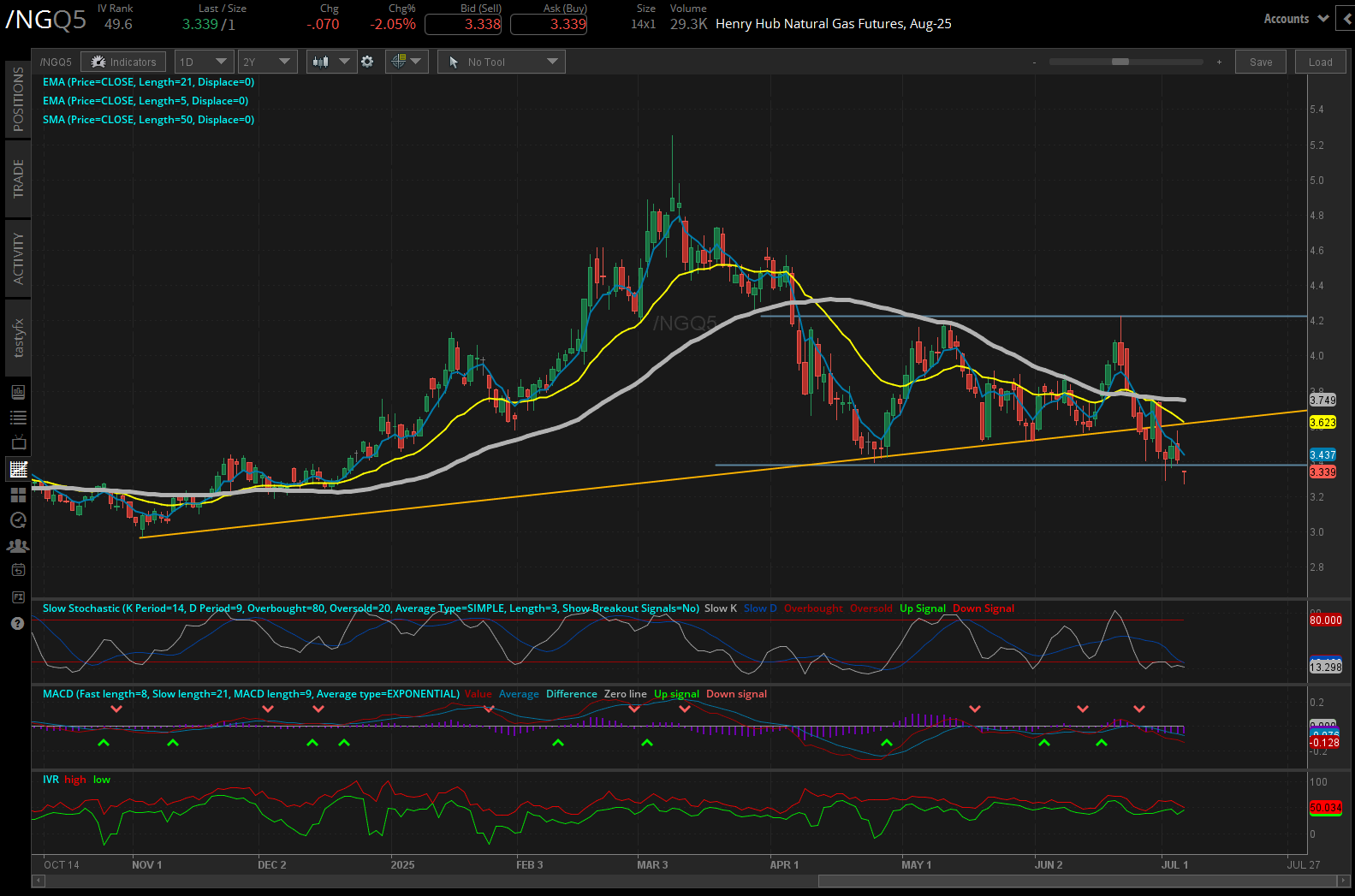Click the 3.749 SMA price axis tag

pos(1322,400)
